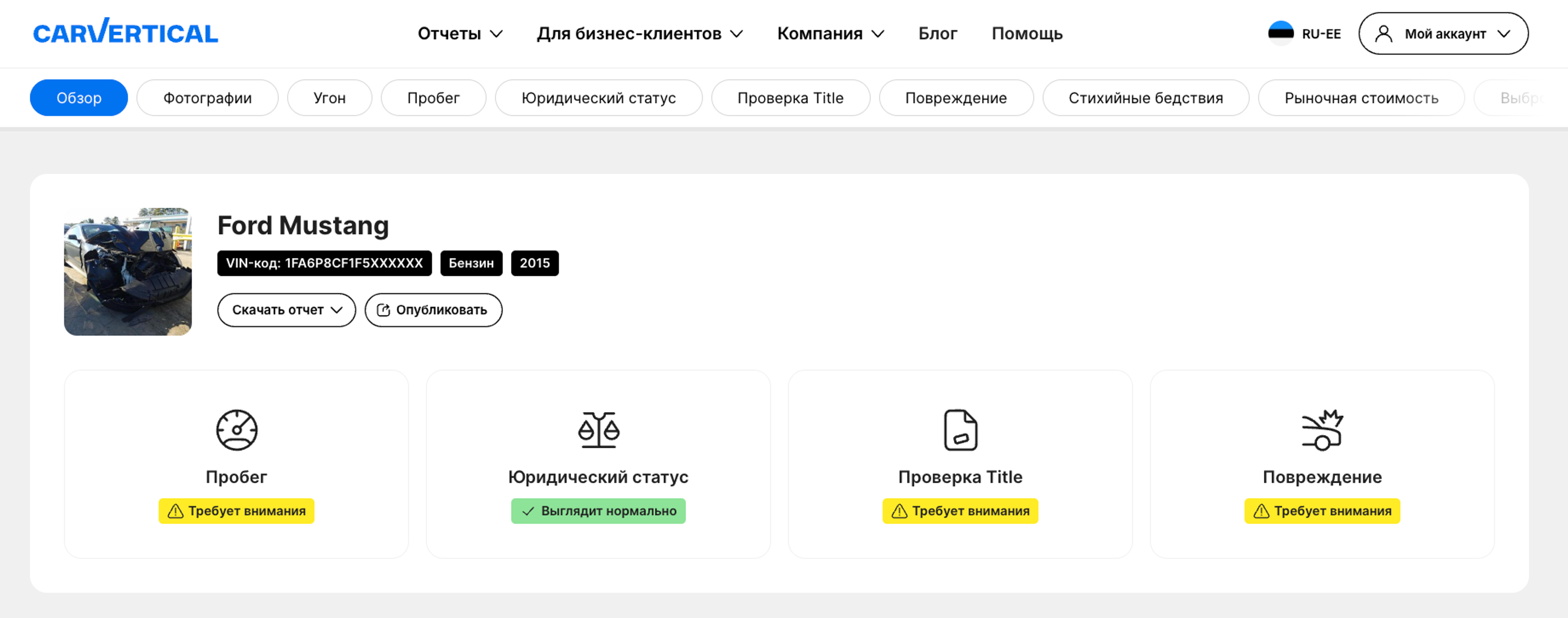Open the Стихийные бедствия tab

pos(1145,98)
